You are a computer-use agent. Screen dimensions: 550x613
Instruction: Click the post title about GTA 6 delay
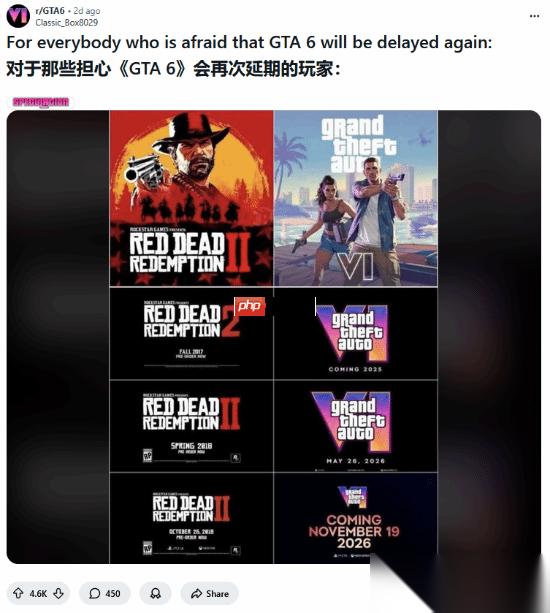coord(249,42)
